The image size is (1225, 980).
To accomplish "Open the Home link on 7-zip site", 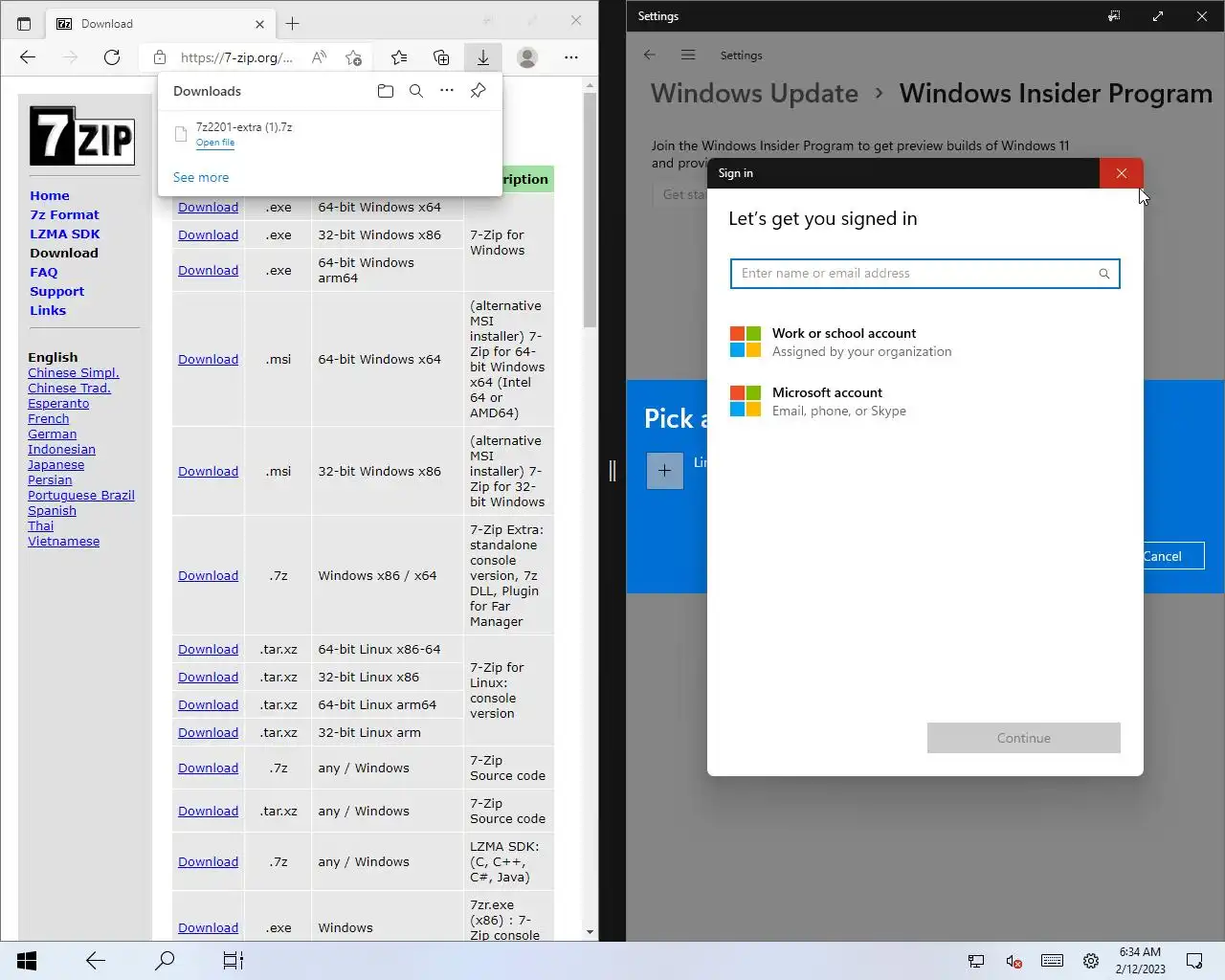I will (50, 195).
